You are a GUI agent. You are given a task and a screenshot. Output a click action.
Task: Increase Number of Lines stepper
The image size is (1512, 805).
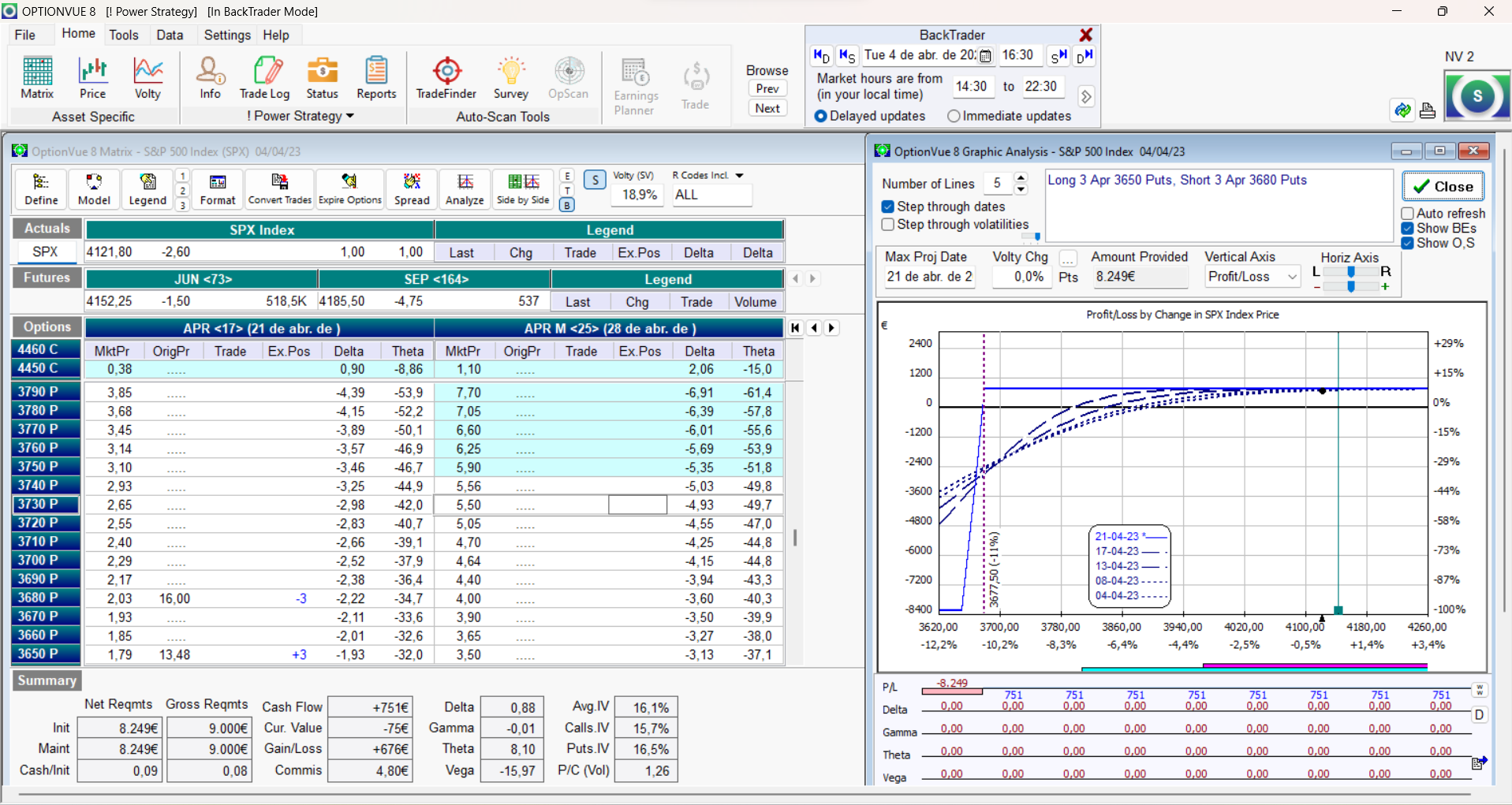click(1021, 178)
